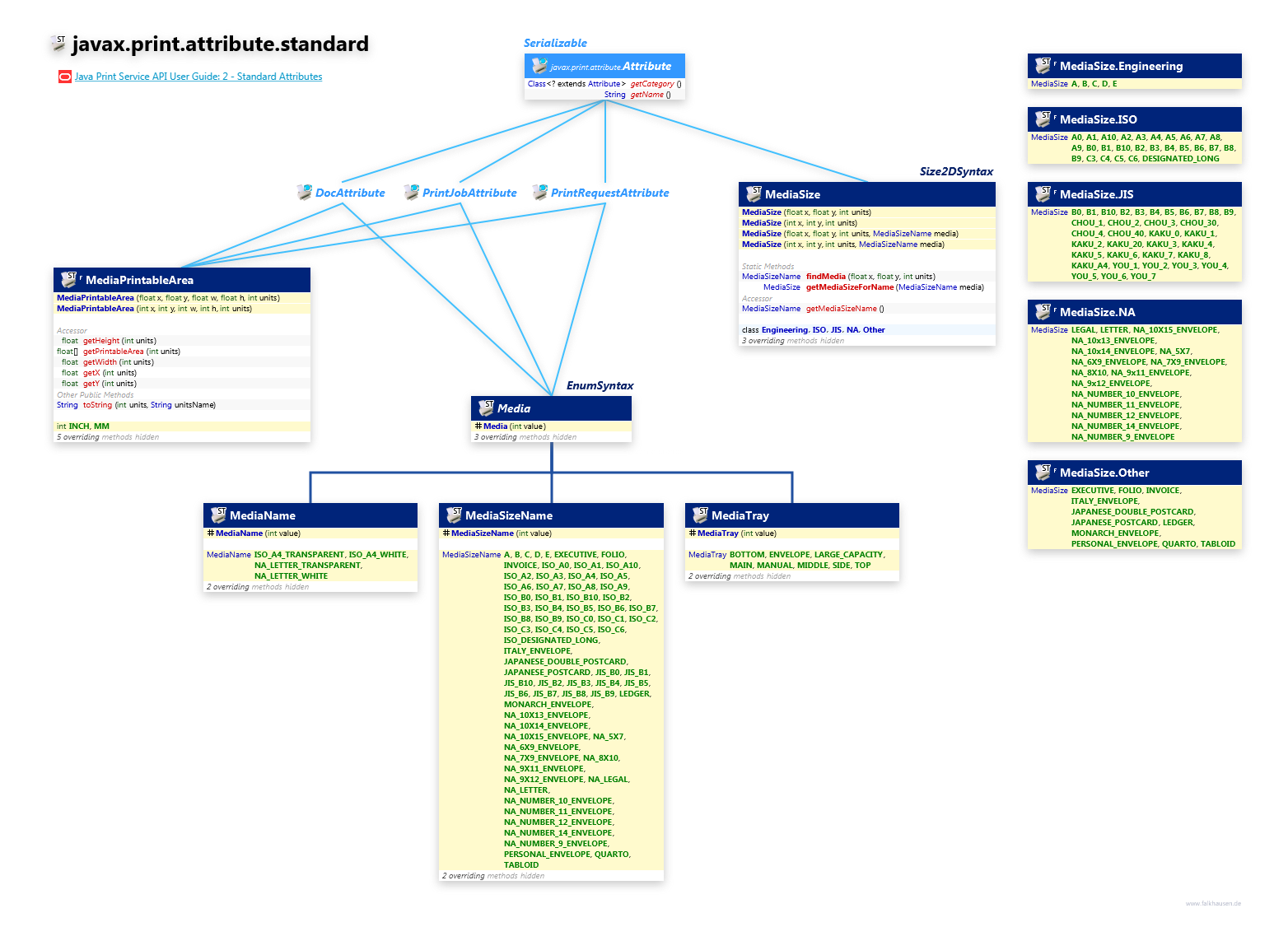Click the PrintRequestAttribute interface icon
Viewport: 1288px width, 941px height.
click(x=539, y=193)
